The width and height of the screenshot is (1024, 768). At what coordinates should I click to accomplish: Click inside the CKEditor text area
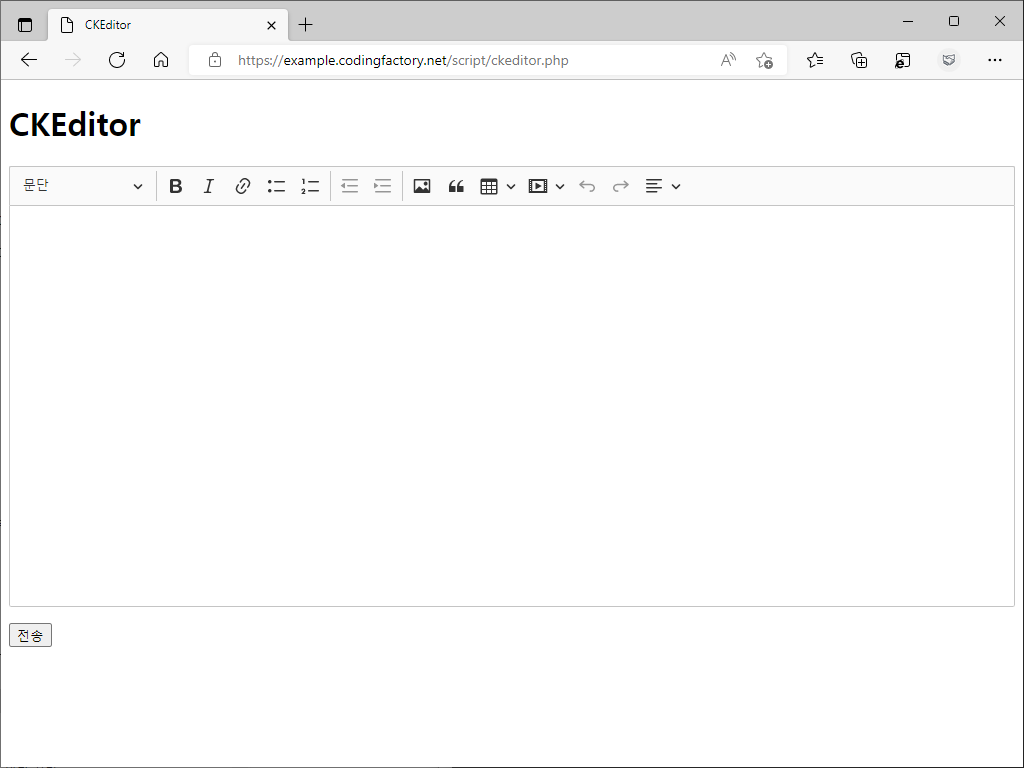512,406
